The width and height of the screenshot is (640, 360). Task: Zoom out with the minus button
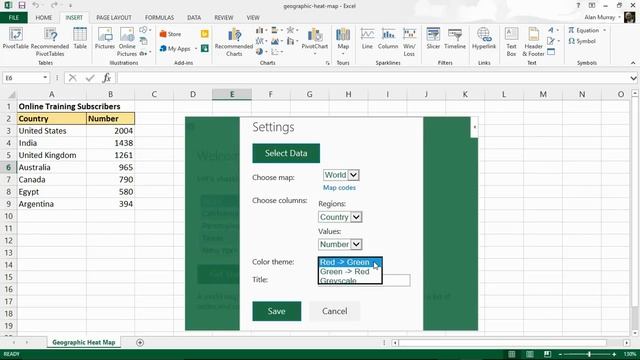point(560,354)
